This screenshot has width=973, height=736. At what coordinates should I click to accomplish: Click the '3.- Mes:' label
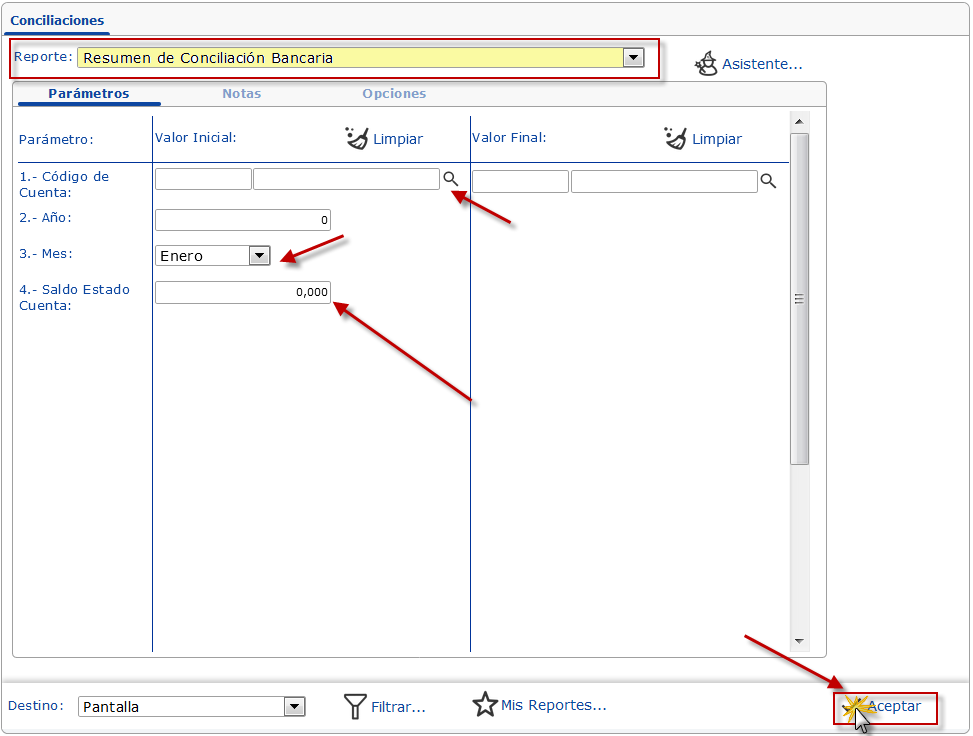tap(46, 253)
